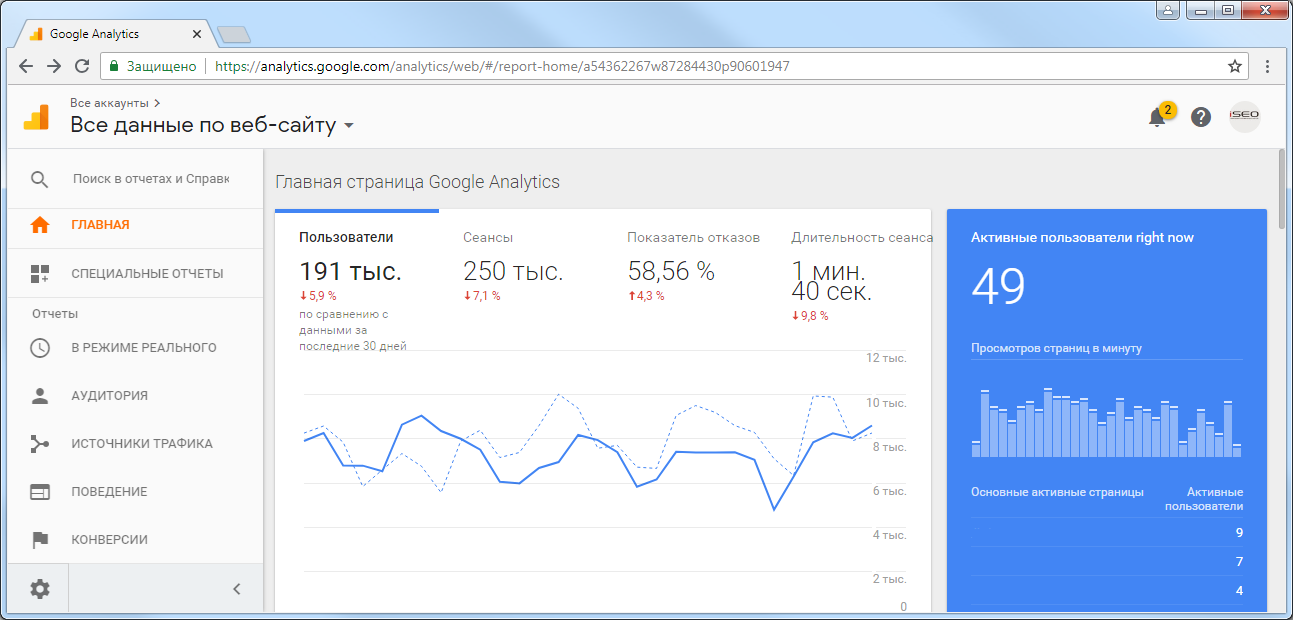Open the help question mark icon

tap(1201, 117)
